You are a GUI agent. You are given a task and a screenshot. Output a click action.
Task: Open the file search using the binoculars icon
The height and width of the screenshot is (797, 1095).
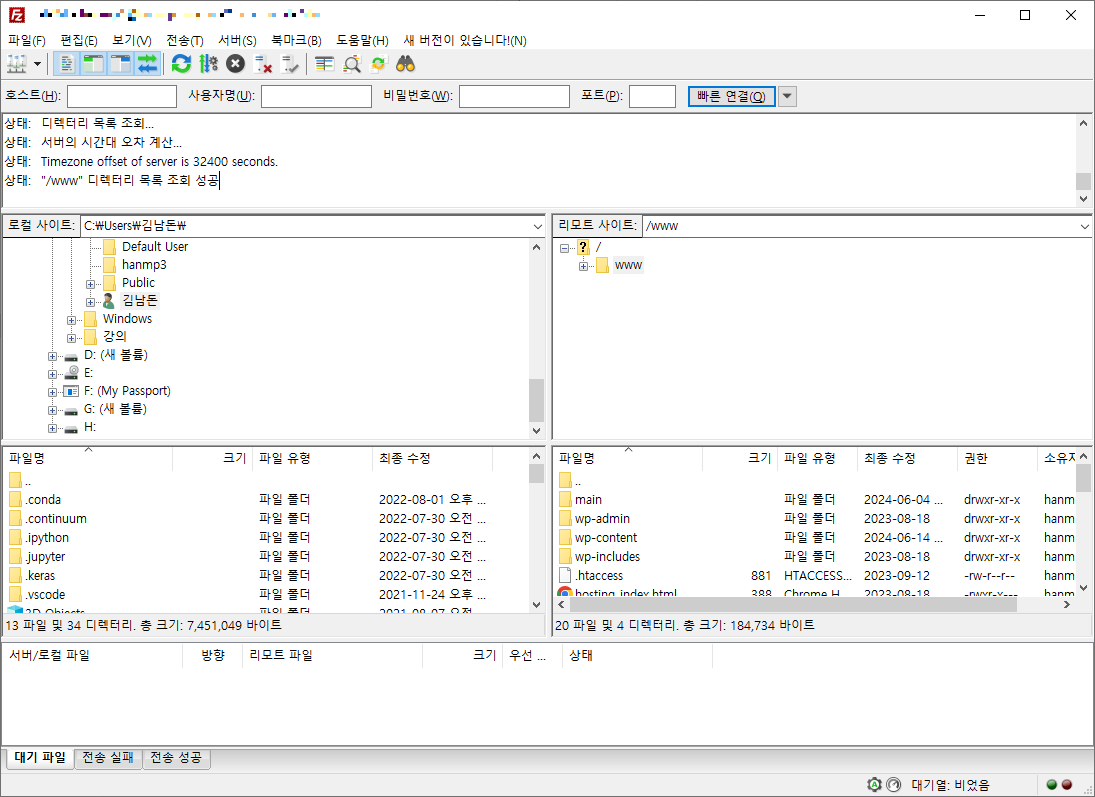coord(405,63)
